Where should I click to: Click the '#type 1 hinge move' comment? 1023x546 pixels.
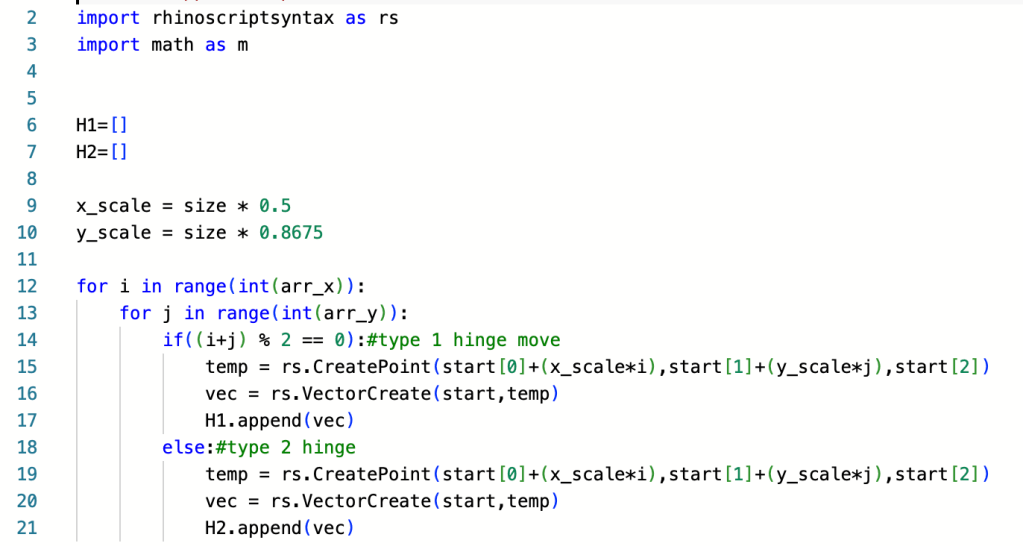[x=464, y=341]
